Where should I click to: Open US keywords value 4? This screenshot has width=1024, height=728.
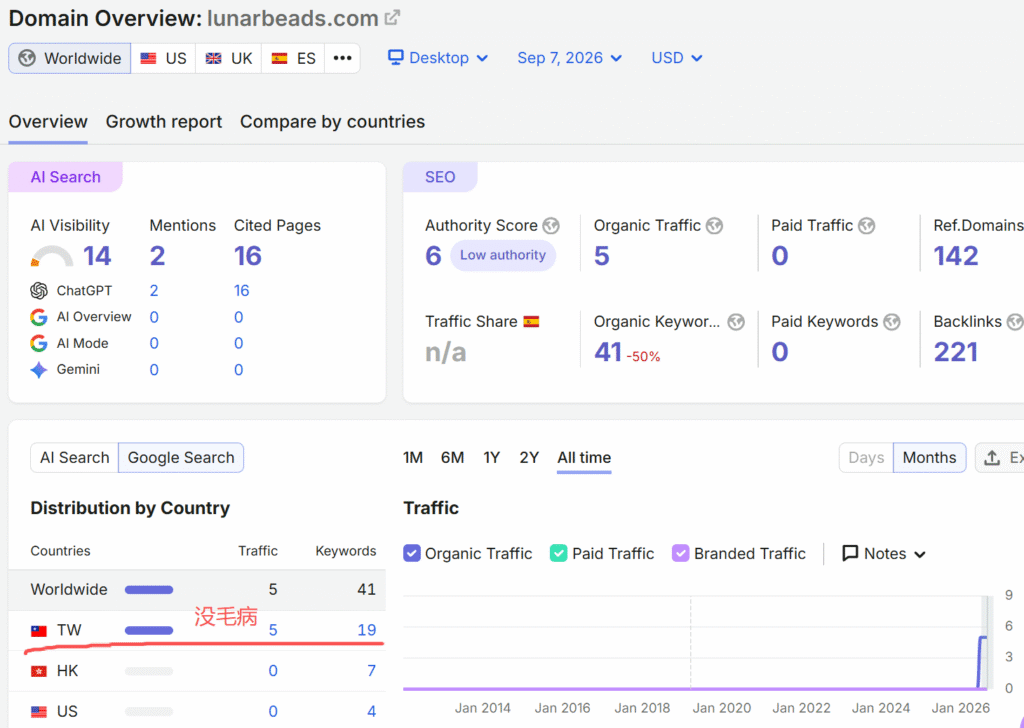coord(371,711)
